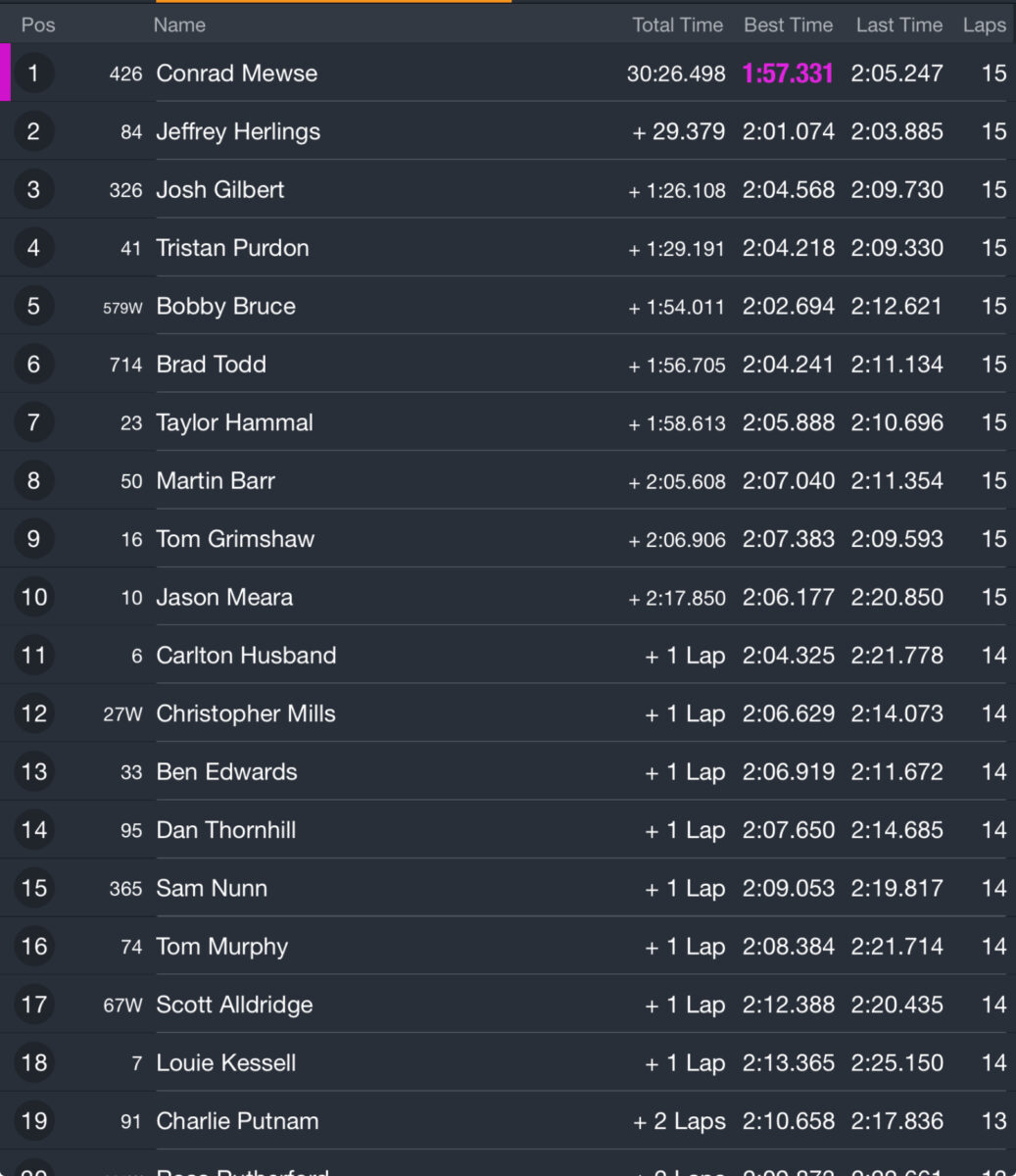
Task: Click the pink marker beside position 1
Action: coord(5,73)
